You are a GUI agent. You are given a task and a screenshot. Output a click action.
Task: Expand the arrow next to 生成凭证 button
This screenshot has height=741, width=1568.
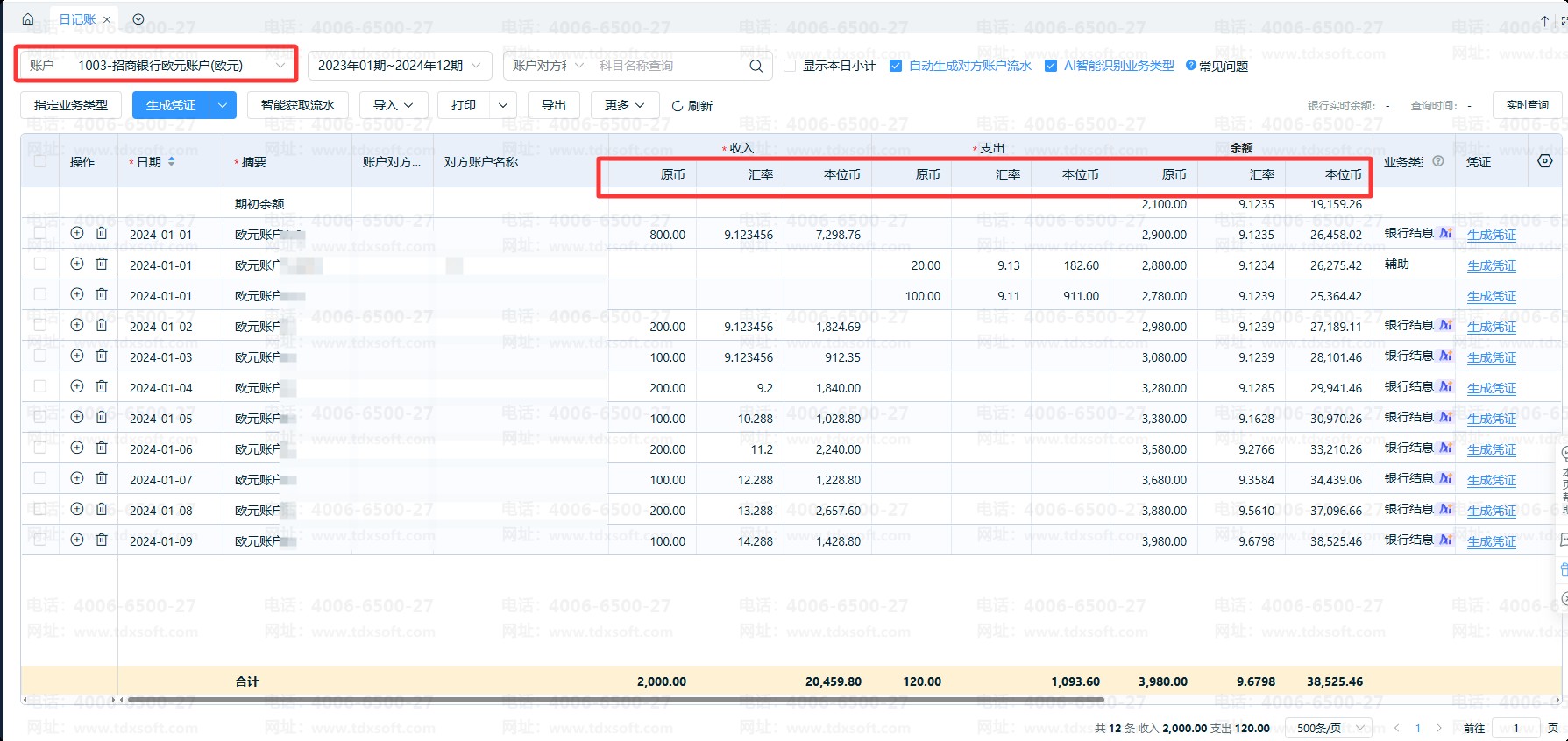[223, 105]
